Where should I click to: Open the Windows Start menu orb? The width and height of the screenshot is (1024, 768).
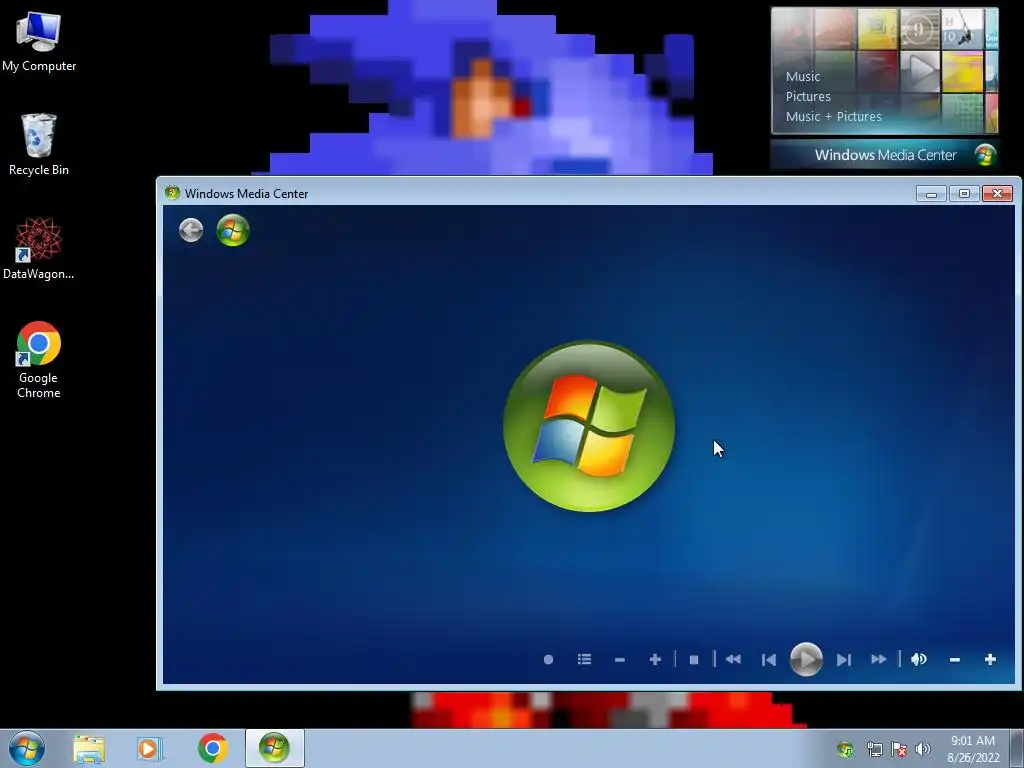pos(27,748)
